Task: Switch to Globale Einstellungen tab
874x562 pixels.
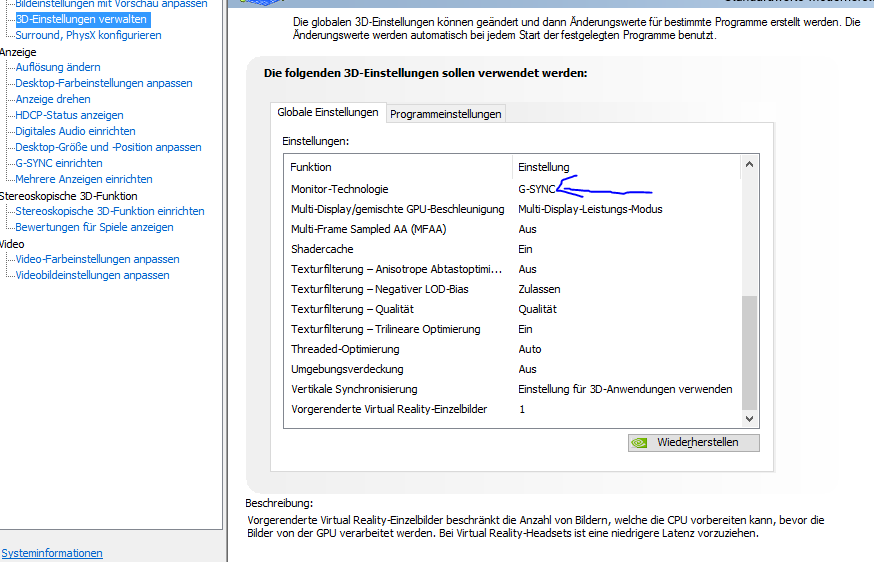Action: point(328,113)
